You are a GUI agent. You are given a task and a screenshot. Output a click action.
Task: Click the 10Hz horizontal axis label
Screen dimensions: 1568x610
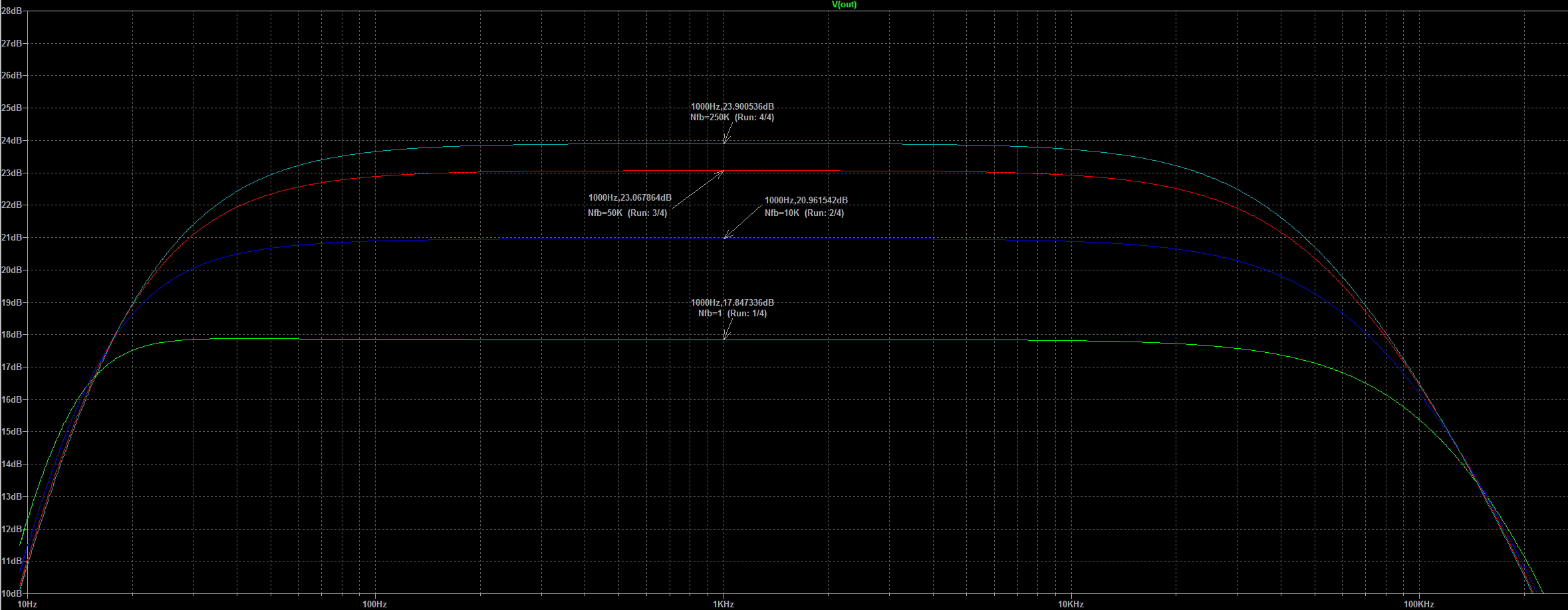coord(27,604)
